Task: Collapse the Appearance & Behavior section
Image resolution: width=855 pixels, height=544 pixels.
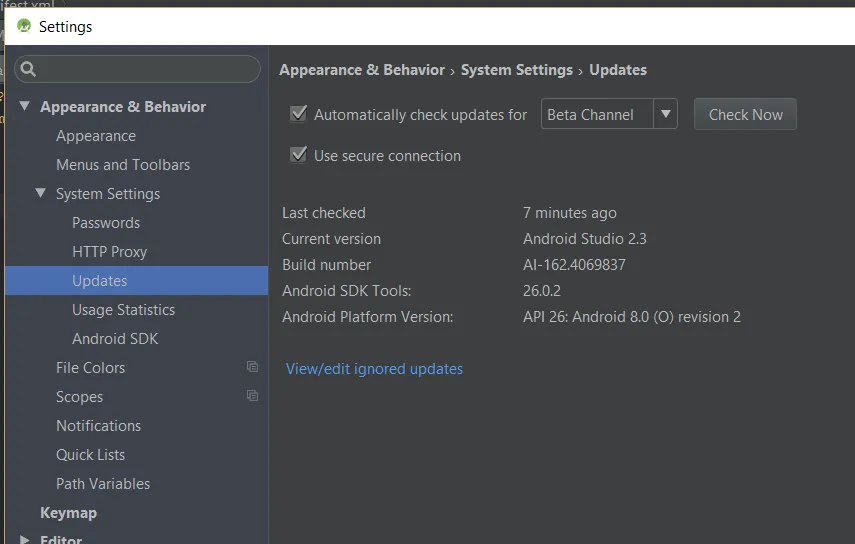Action: 24,106
